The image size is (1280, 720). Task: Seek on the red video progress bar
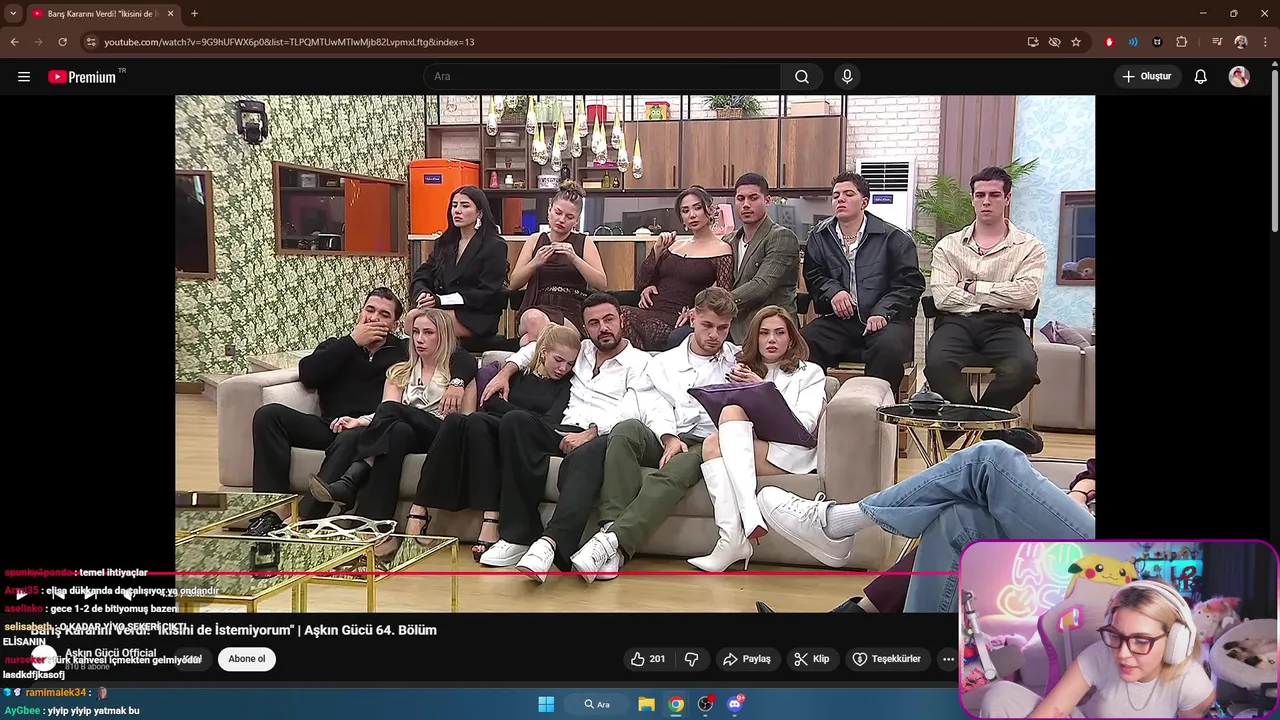(480, 574)
